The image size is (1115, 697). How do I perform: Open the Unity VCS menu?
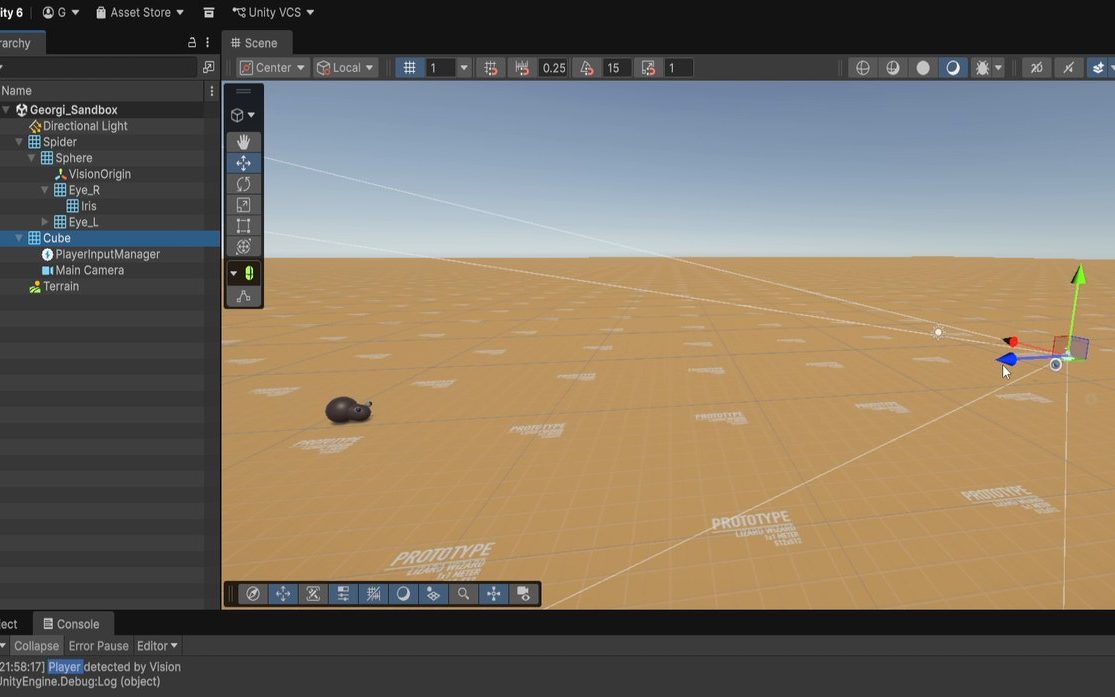coord(273,12)
